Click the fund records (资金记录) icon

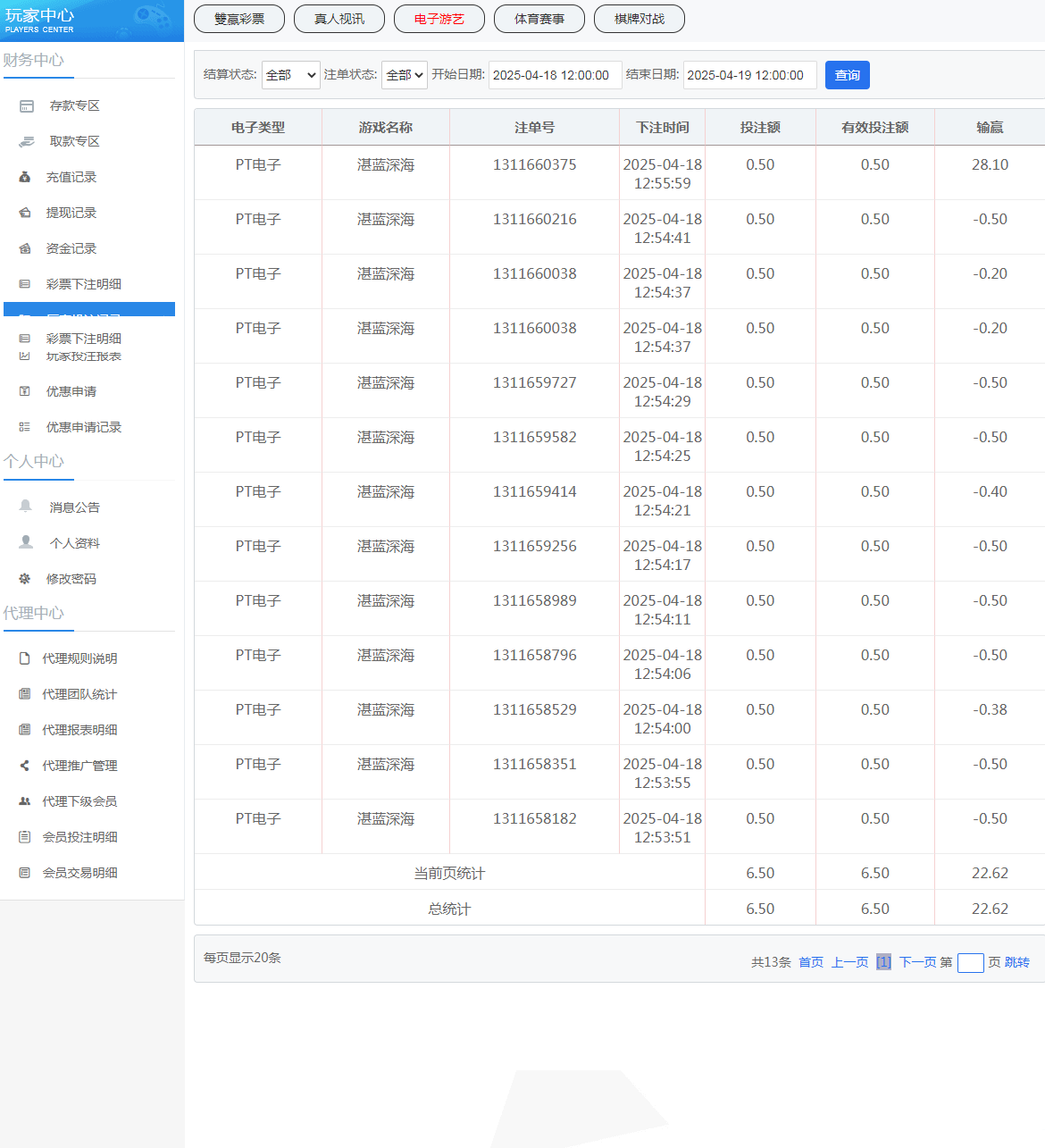25,249
